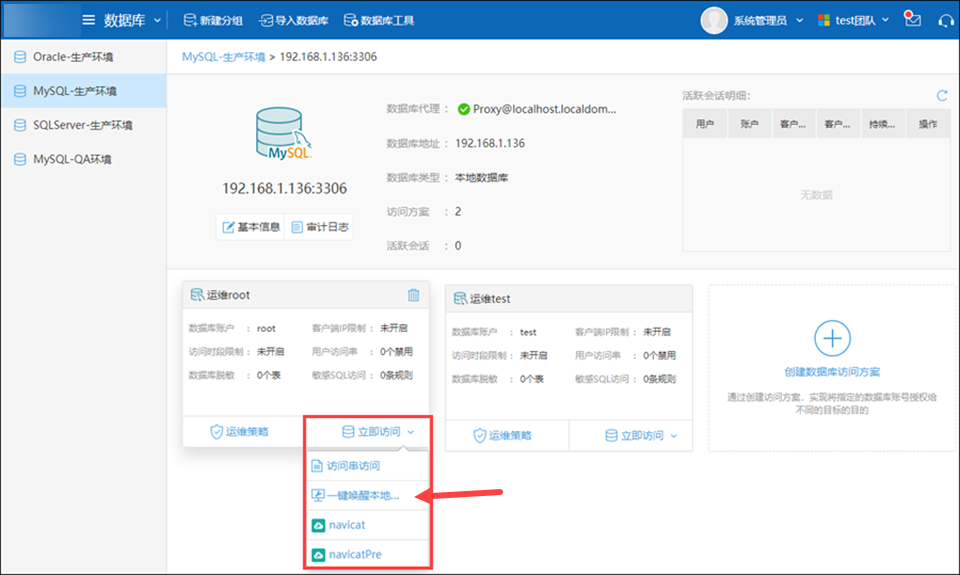
Task: Follow the MySQL-生产环境 breadcrumb link
Action: tap(223, 57)
